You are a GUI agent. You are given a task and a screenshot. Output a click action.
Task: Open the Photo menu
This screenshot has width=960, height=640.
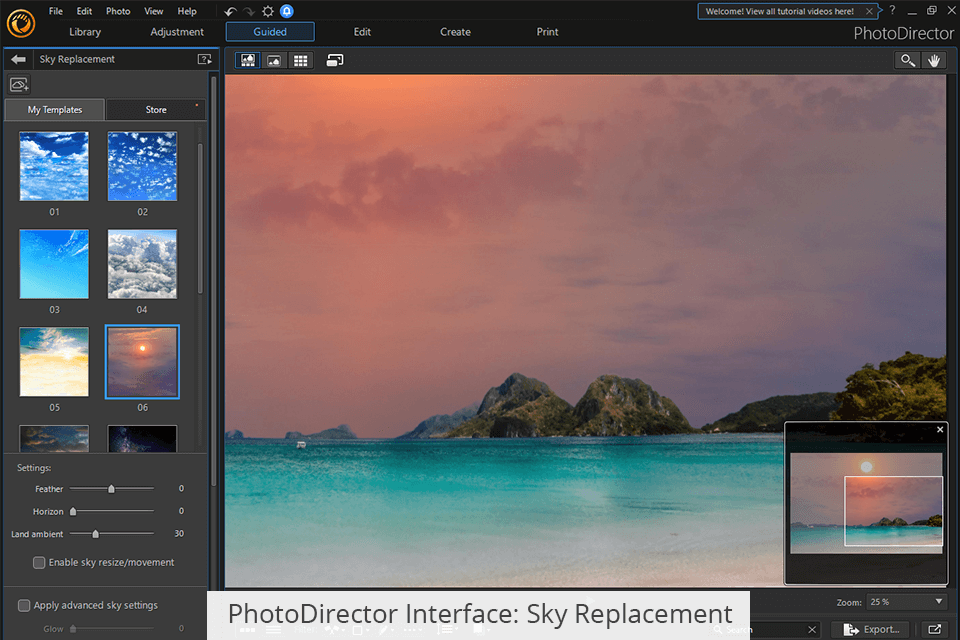point(118,11)
